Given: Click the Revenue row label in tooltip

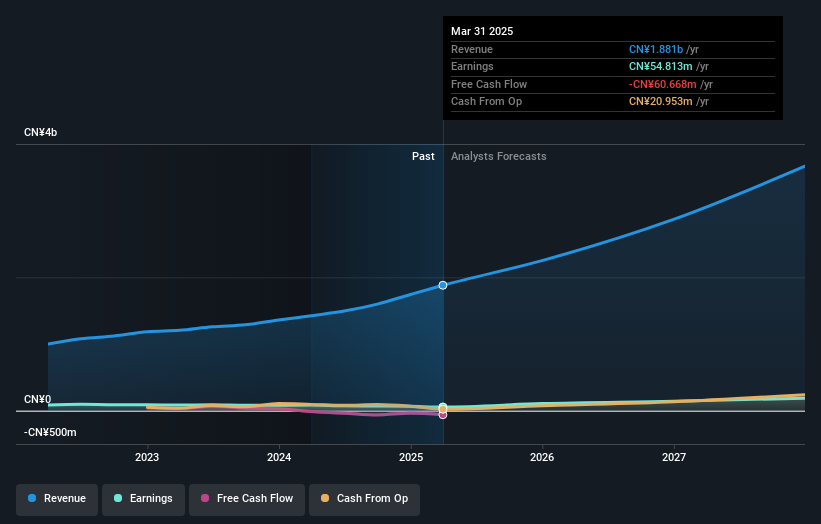Looking at the screenshot, I should pos(472,49).
